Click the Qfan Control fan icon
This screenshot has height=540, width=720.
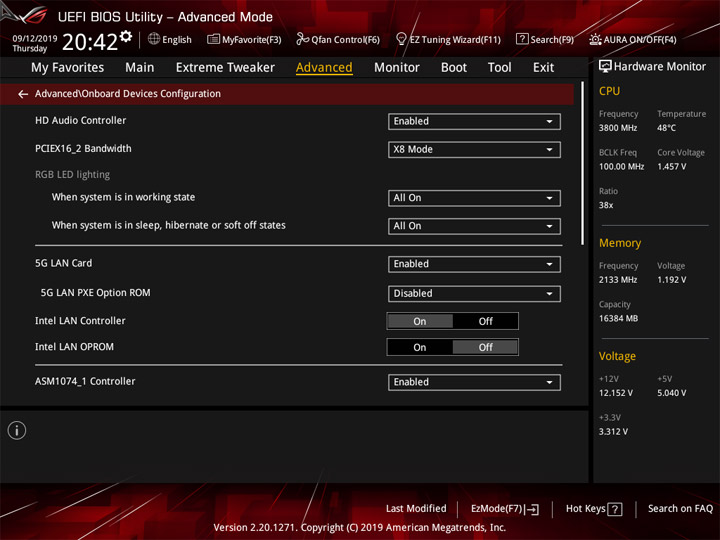[x=302, y=39]
